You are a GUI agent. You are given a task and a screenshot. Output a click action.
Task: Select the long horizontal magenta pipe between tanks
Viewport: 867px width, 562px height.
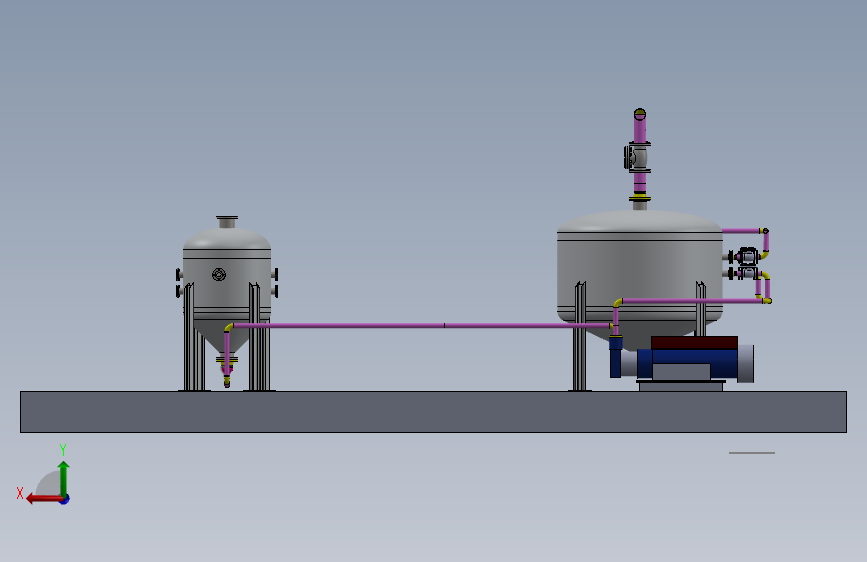click(x=420, y=326)
